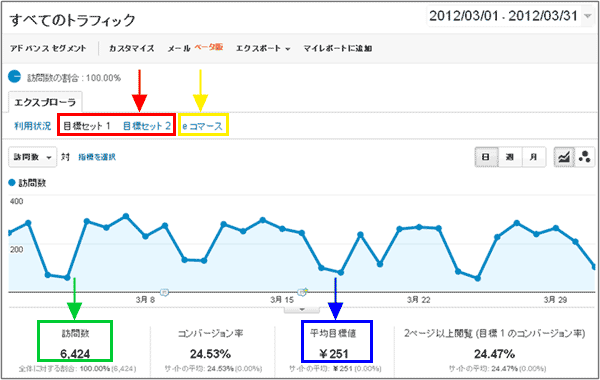This screenshot has height=380, width=600.
Task: Switch to 目標セット 1
Action: pyautogui.click(x=87, y=126)
